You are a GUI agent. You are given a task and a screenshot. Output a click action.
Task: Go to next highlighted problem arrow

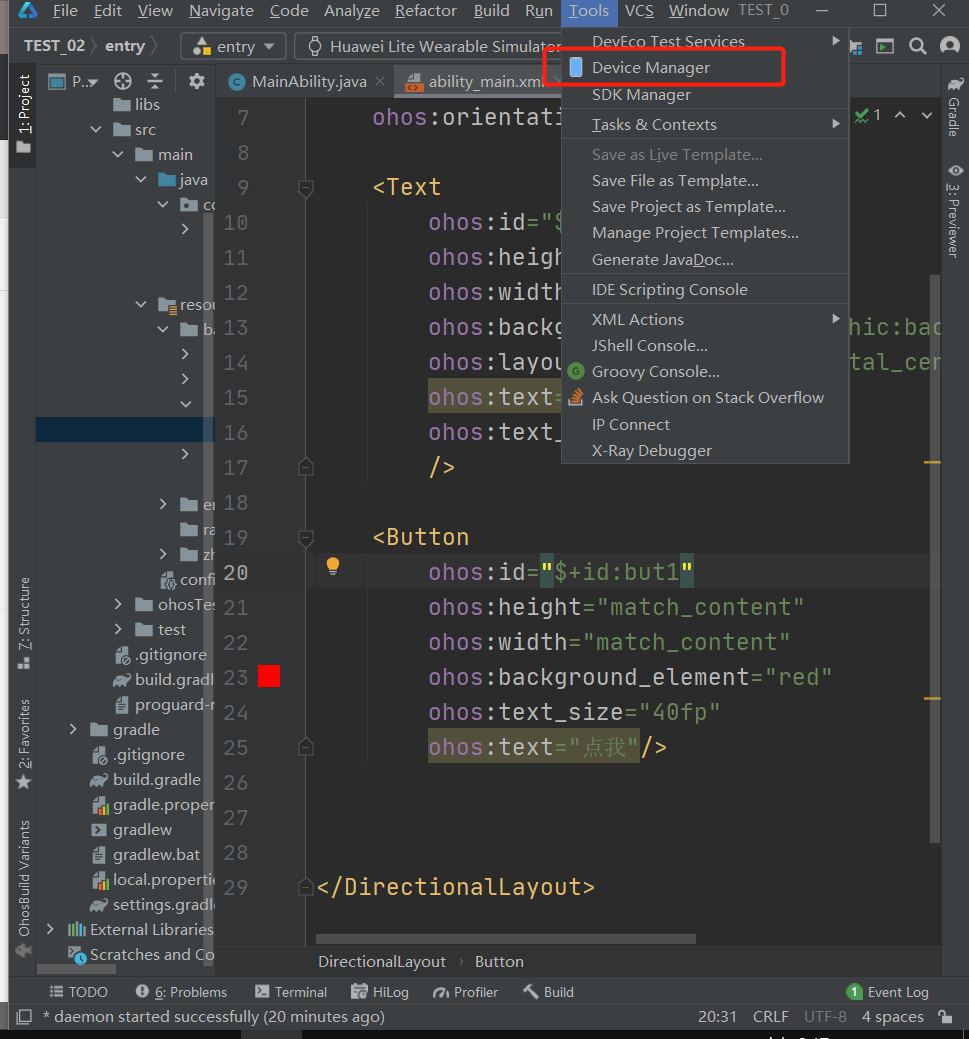(927, 115)
